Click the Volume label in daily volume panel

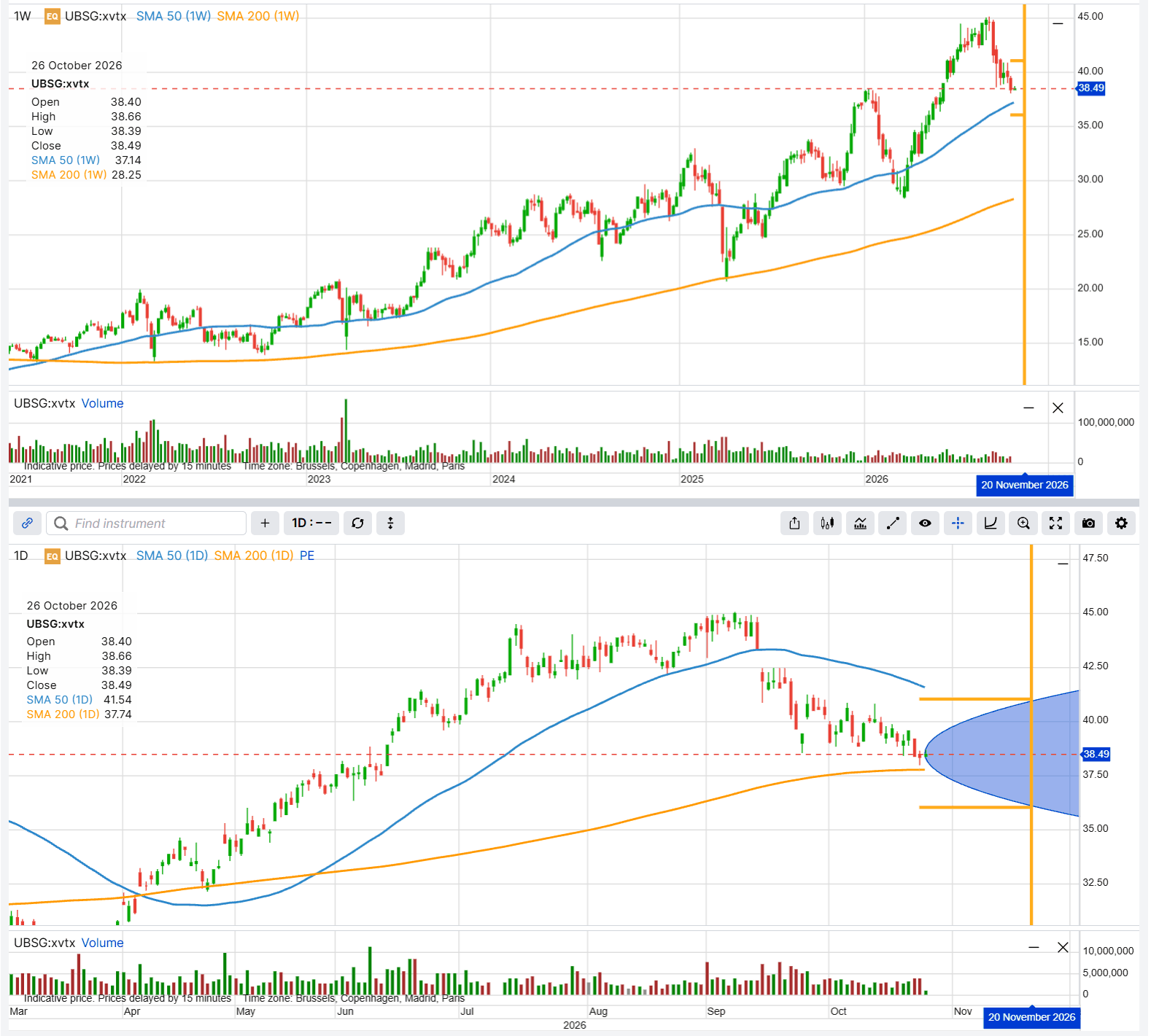click(102, 943)
